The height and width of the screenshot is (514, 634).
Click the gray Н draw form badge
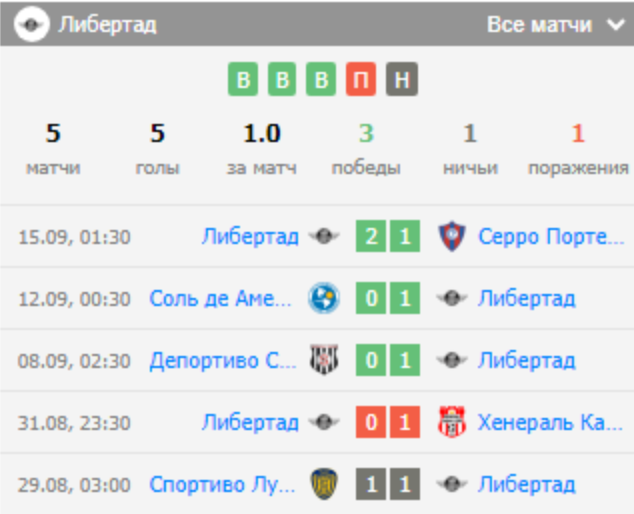[x=400, y=80]
